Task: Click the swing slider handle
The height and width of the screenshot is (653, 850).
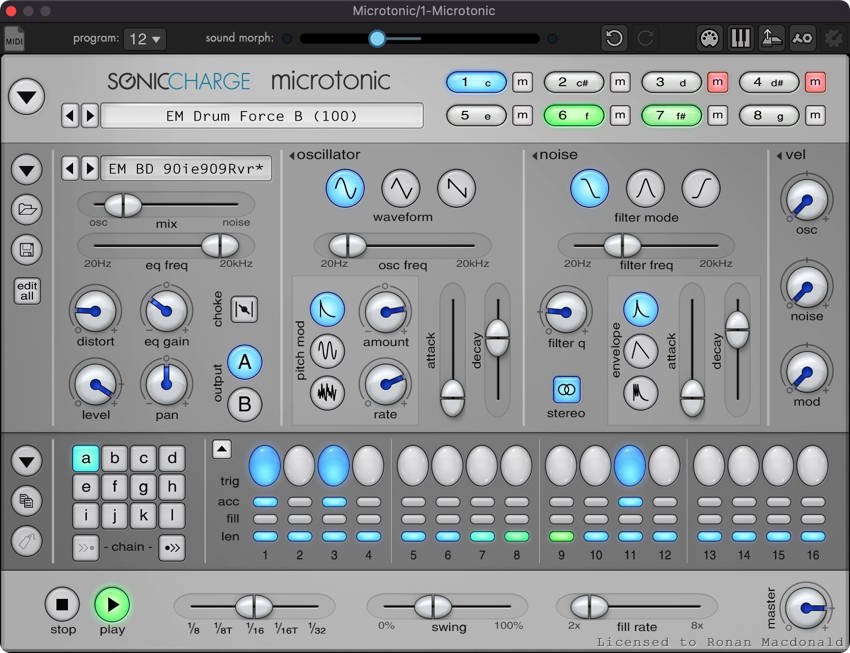Action: (x=433, y=606)
